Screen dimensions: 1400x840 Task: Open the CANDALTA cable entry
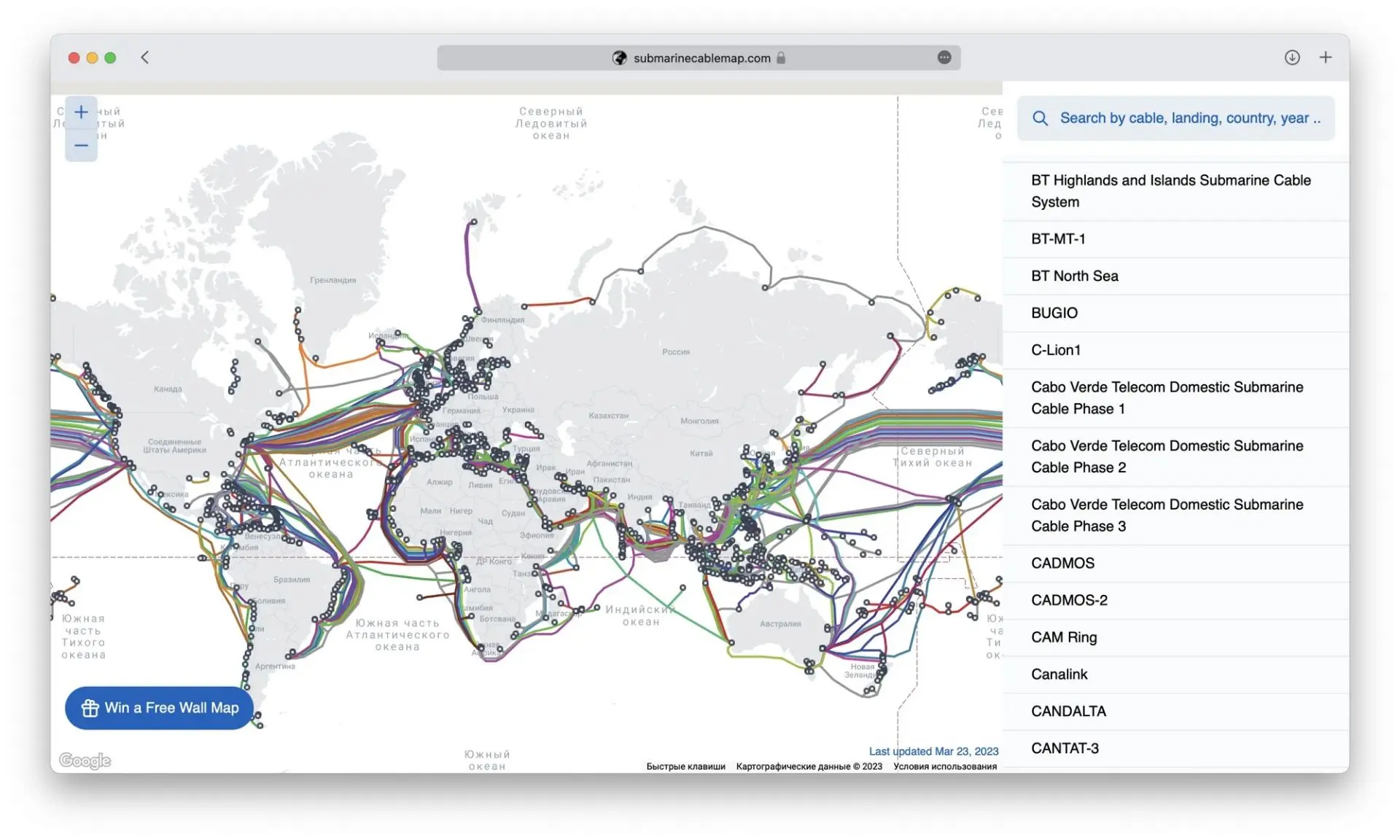(x=1175, y=712)
